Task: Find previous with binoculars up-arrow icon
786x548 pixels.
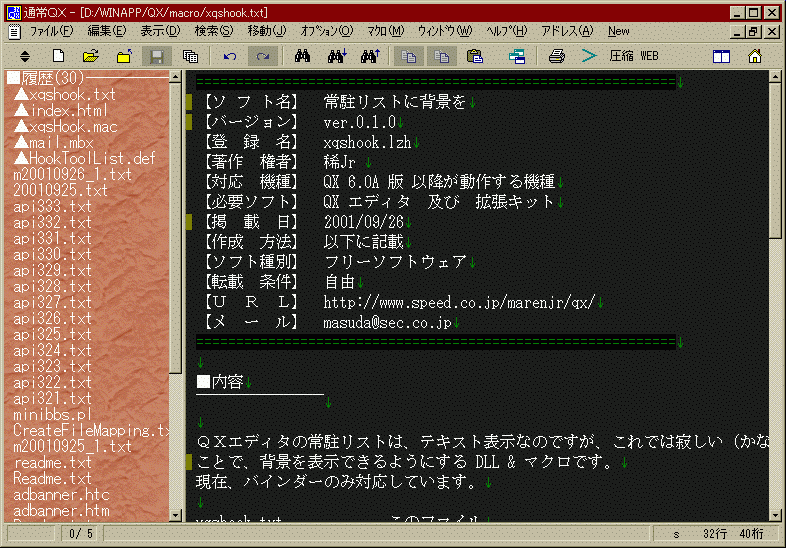Action: 370,56
